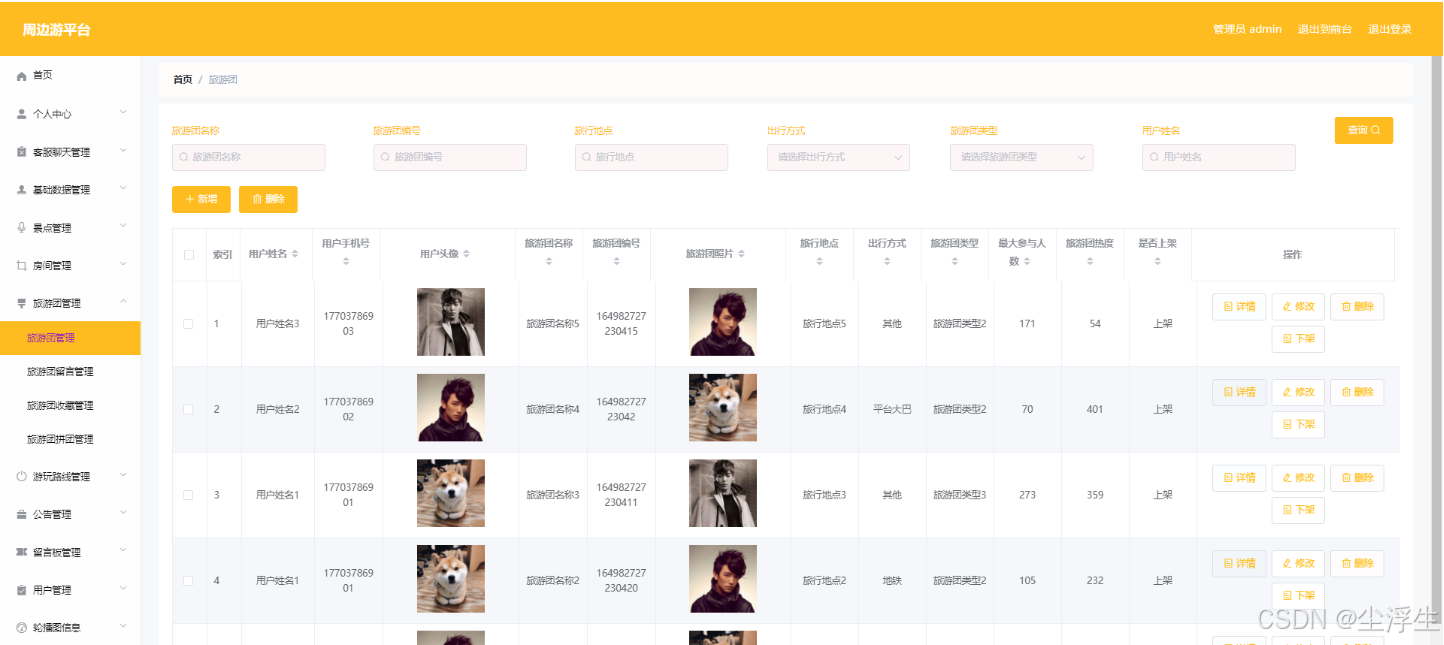The height and width of the screenshot is (645, 1444).
Task: Click the person icon for 个人中心
Action: tap(22, 114)
